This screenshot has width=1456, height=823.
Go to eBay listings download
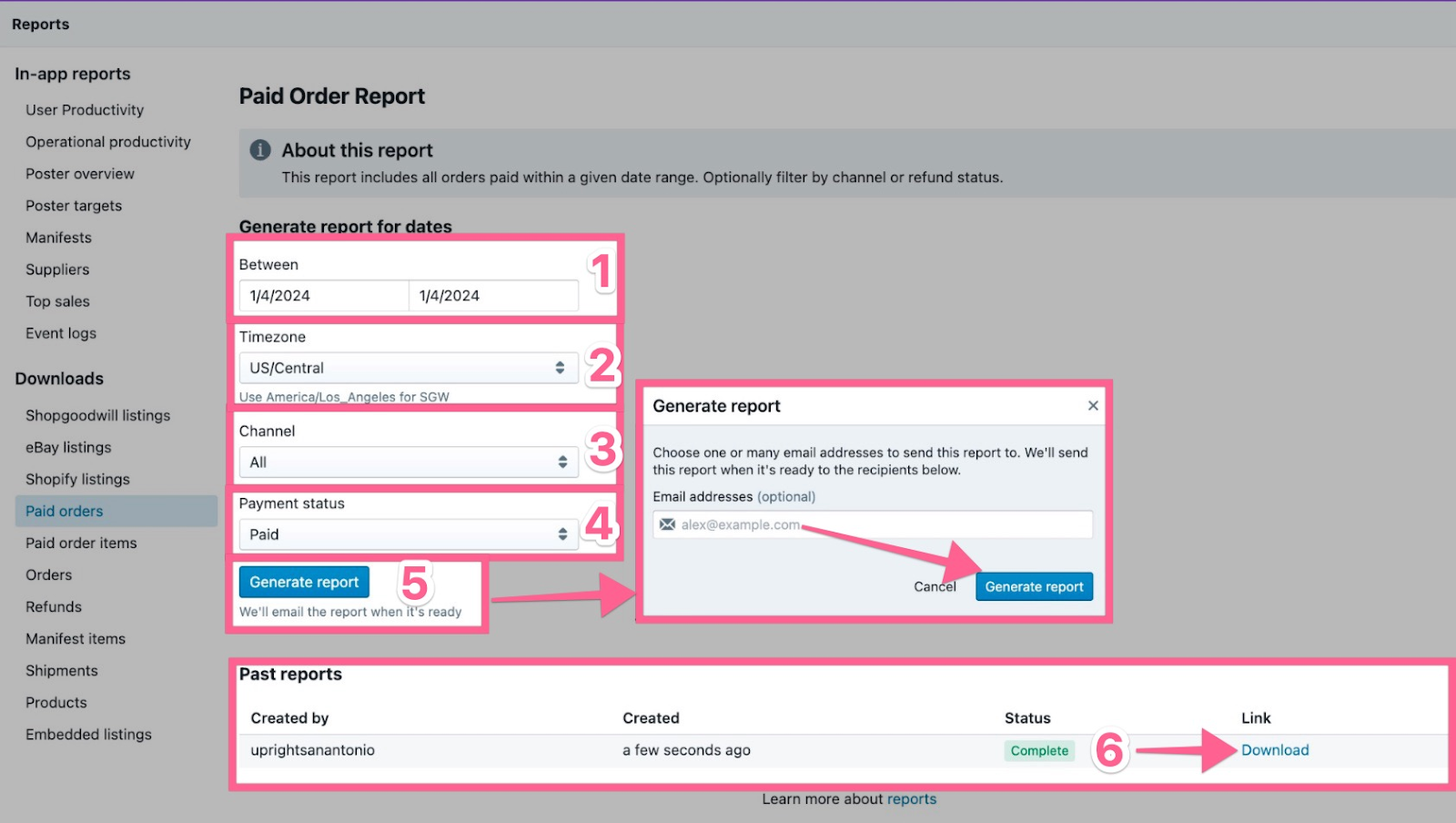[68, 448]
